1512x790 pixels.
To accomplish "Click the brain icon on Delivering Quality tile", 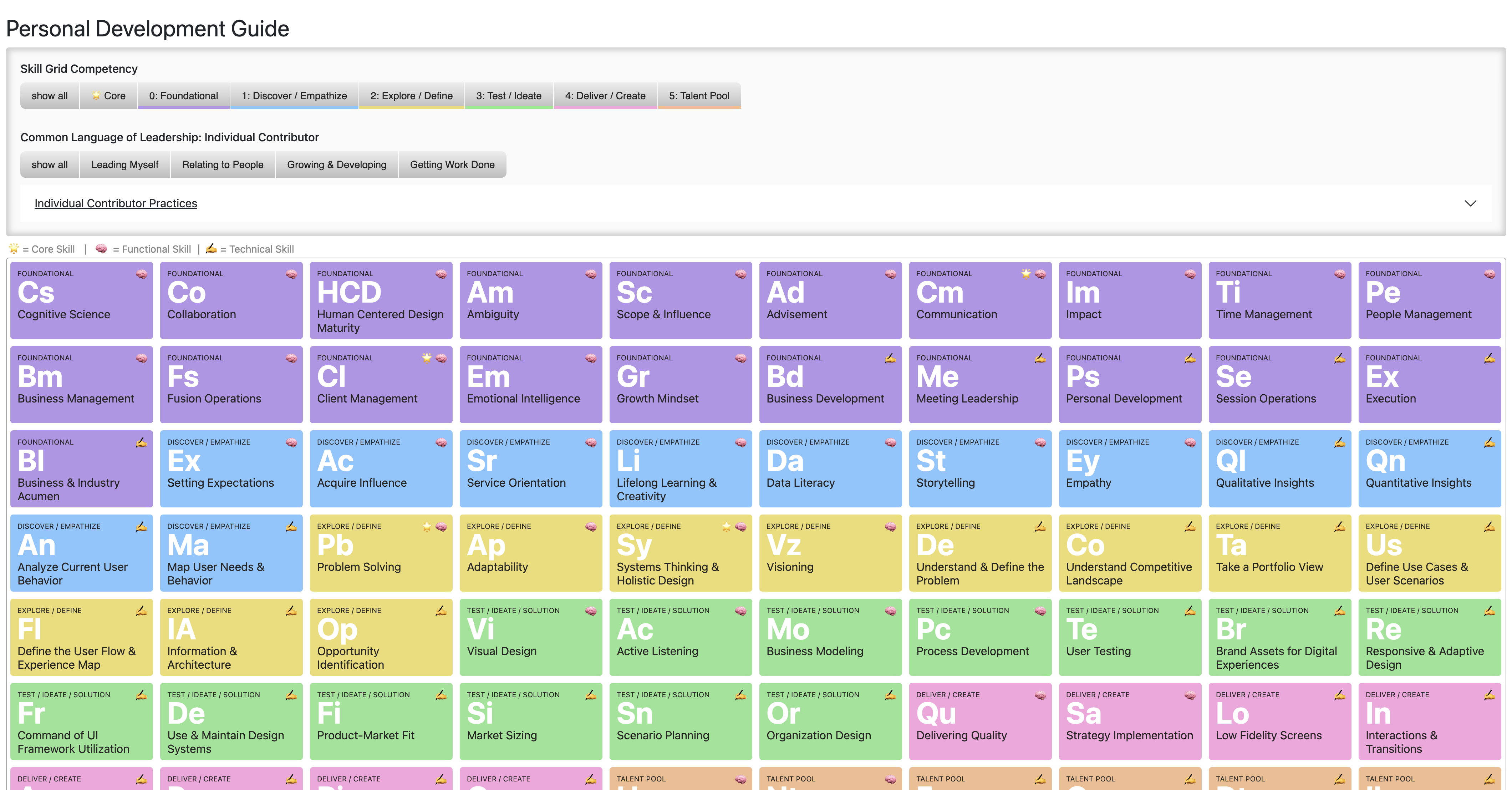I will click(1040, 695).
